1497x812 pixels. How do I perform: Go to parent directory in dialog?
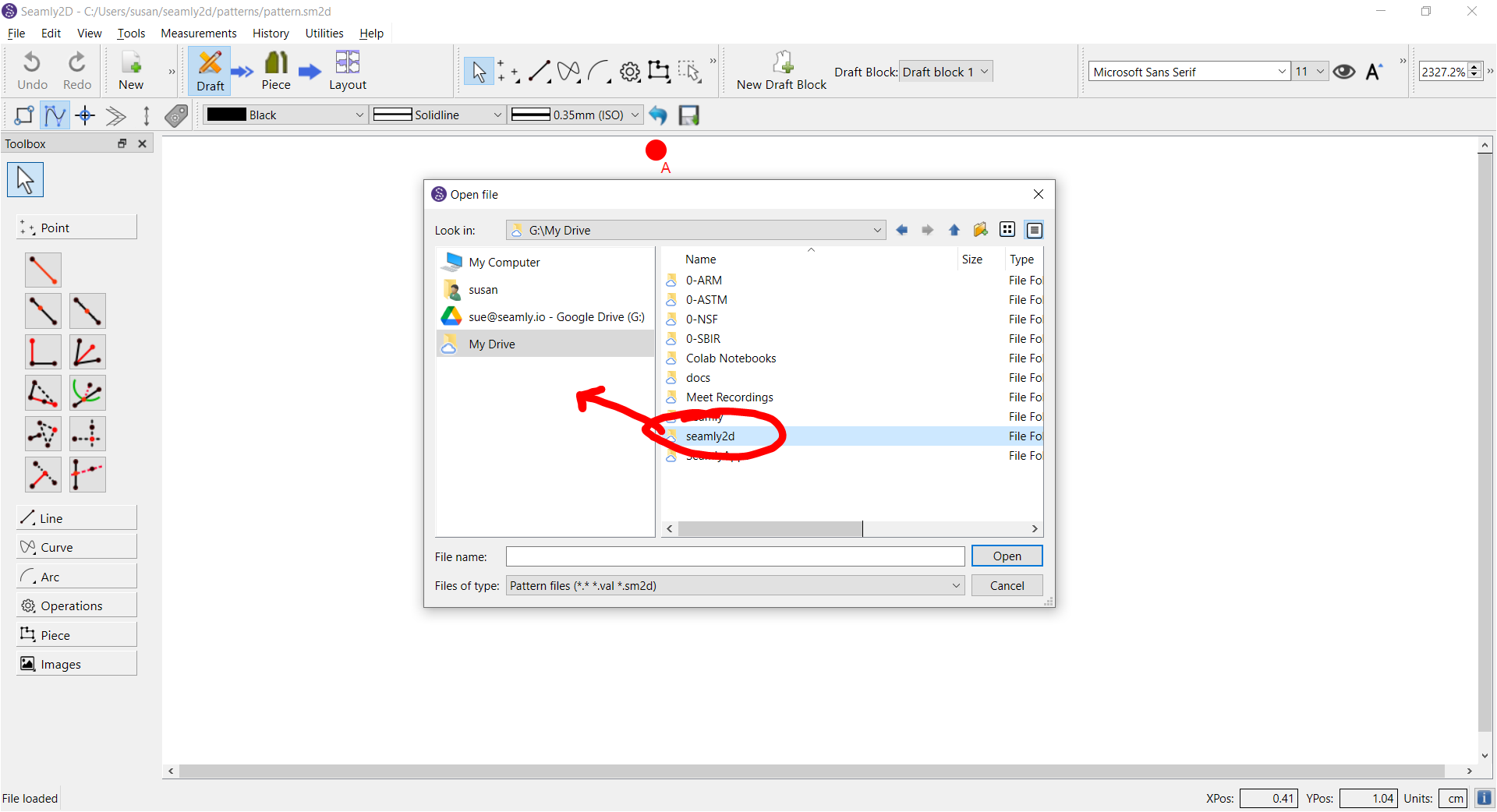coord(954,230)
